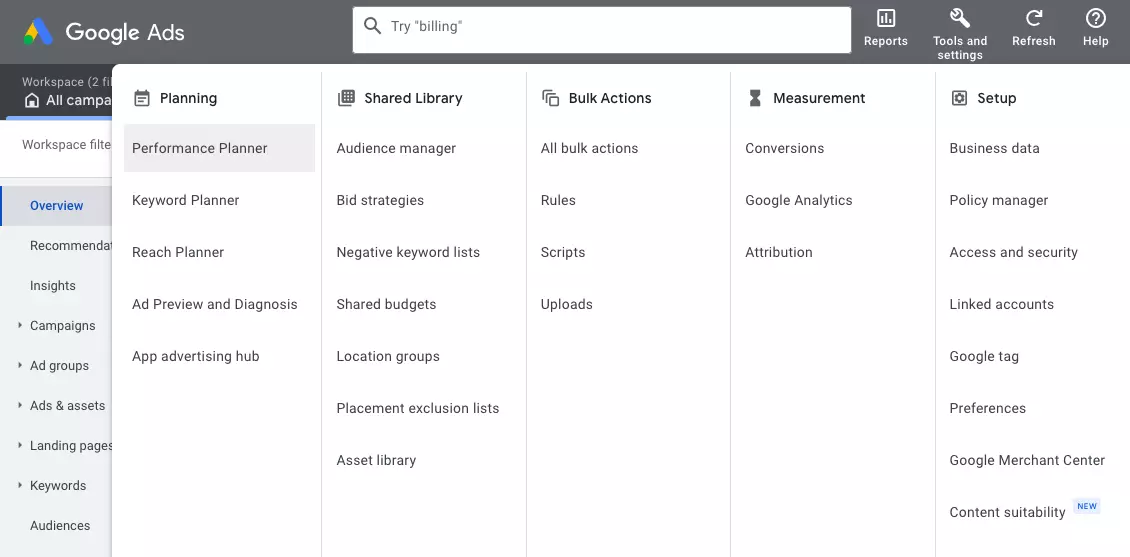Open Uploads under Bulk Actions
1130x557 pixels.
(566, 304)
